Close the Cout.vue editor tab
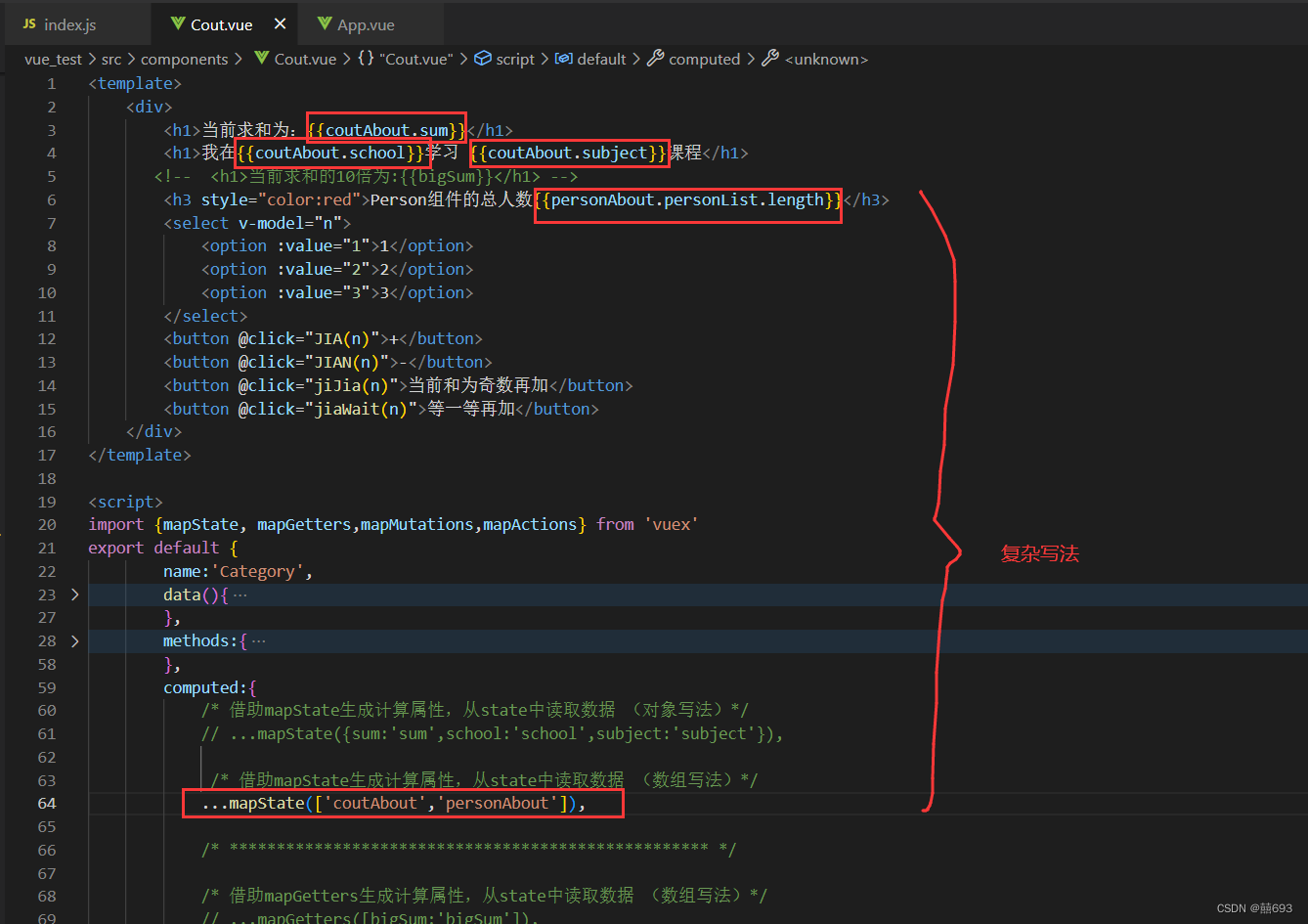Image resolution: width=1308 pixels, height=924 pixels. click(x=280, y=22)
